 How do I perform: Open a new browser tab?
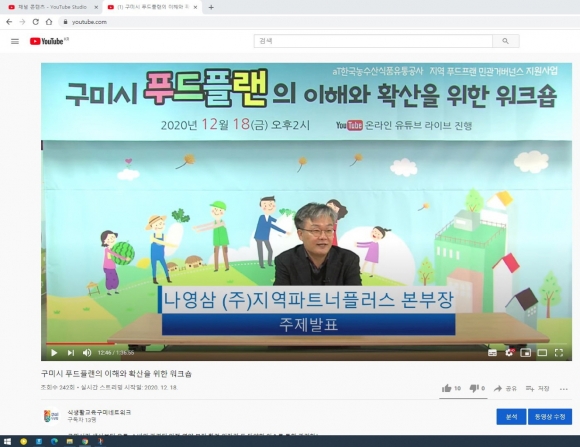(x=211, y=7)
